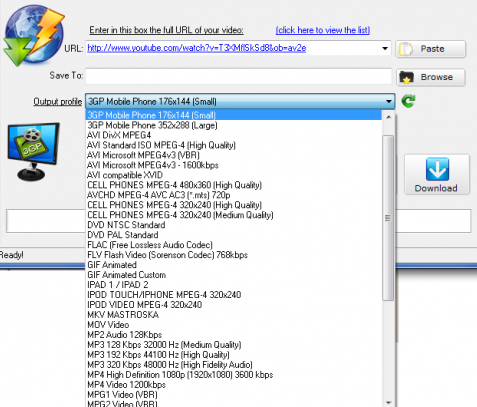Screen dimensions: 477x407
Task: Choose AVI Standard ISO MPEG-4 (High Quality)
Action: 234,145
